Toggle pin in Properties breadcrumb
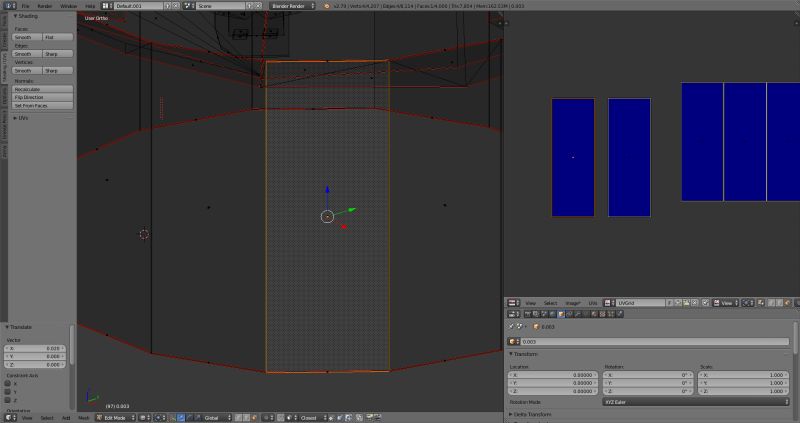 point(511,326)
